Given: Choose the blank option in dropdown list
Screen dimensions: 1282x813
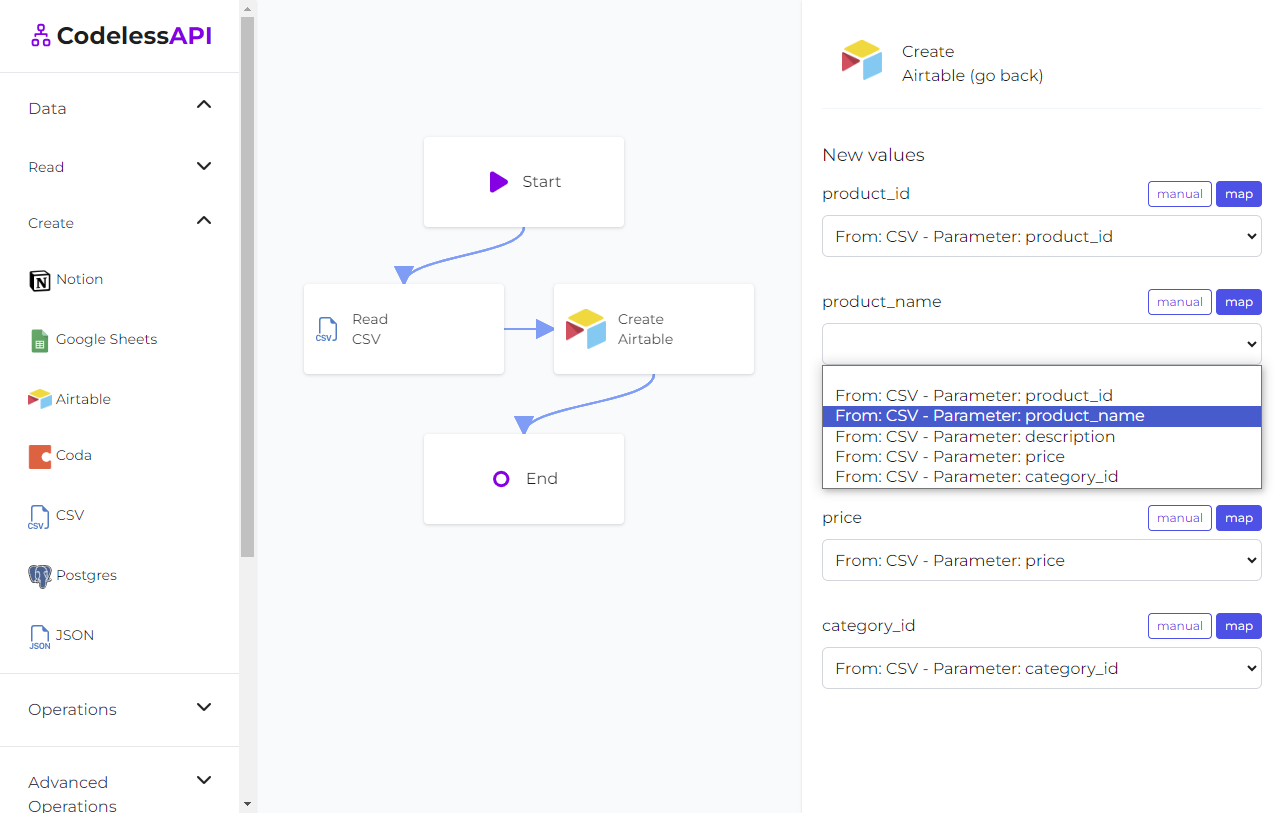Looking at the screenshot, I should [x=1042, y=376].
